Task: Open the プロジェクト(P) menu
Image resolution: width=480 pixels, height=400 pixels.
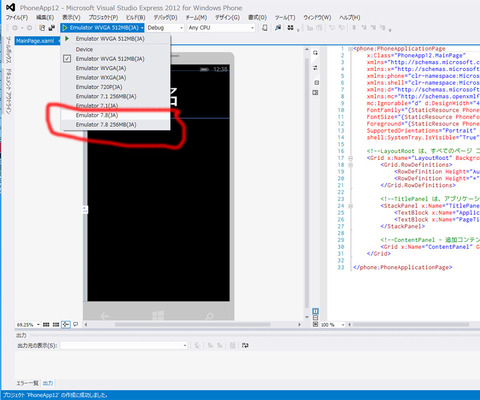Action: (103, 17)
